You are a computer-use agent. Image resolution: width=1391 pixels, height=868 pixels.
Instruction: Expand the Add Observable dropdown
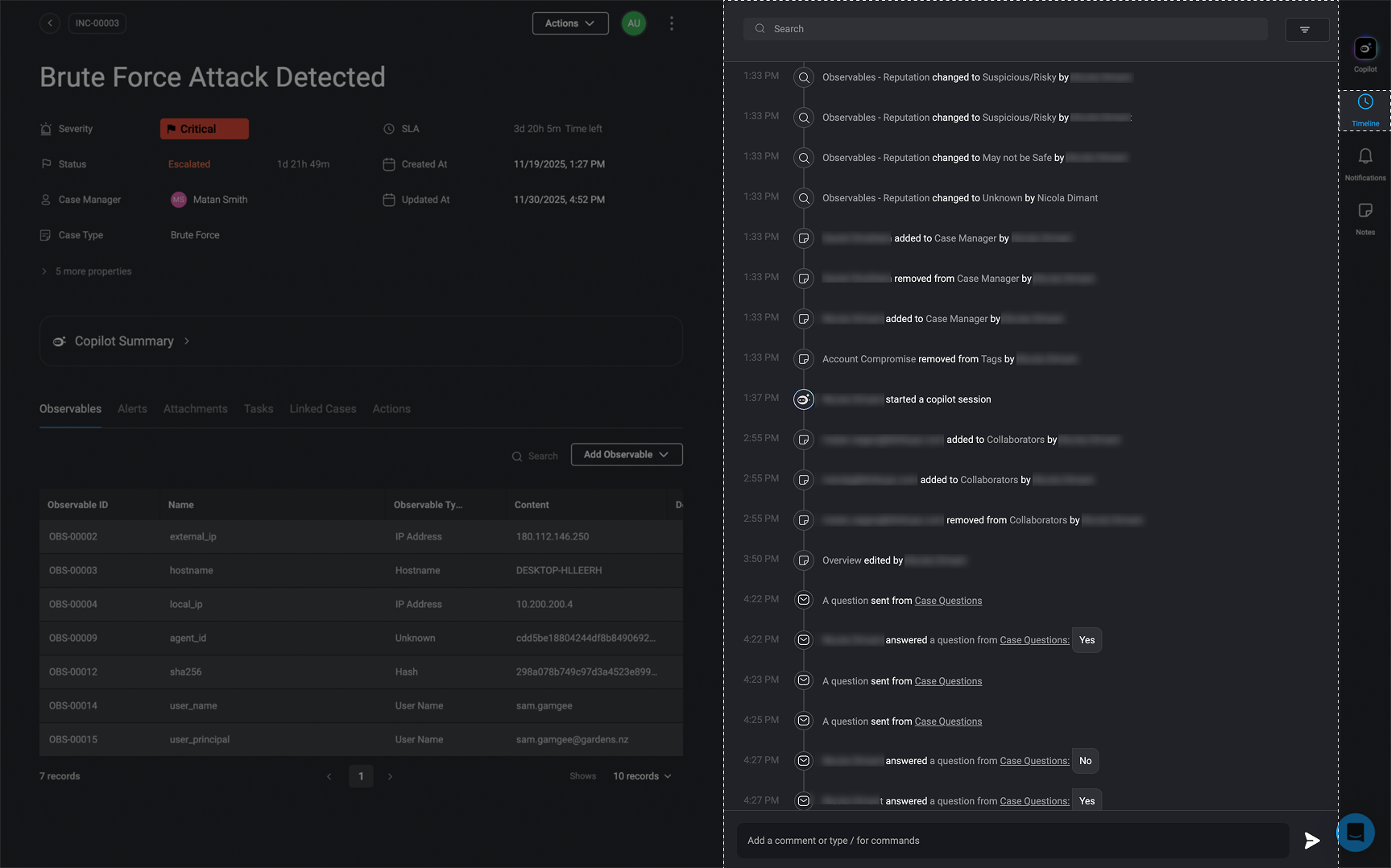point(626,455)
